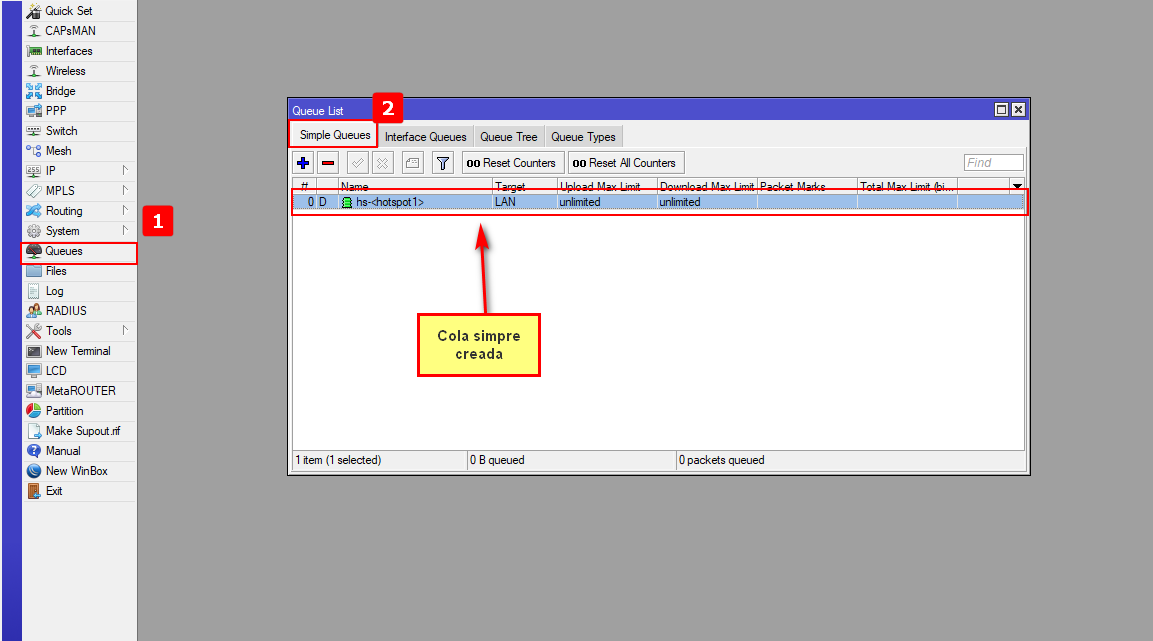The image size is (1153, 641).
Task: Select the hs-<hotspot1> queue row
Action: click(x=390, y=202)
